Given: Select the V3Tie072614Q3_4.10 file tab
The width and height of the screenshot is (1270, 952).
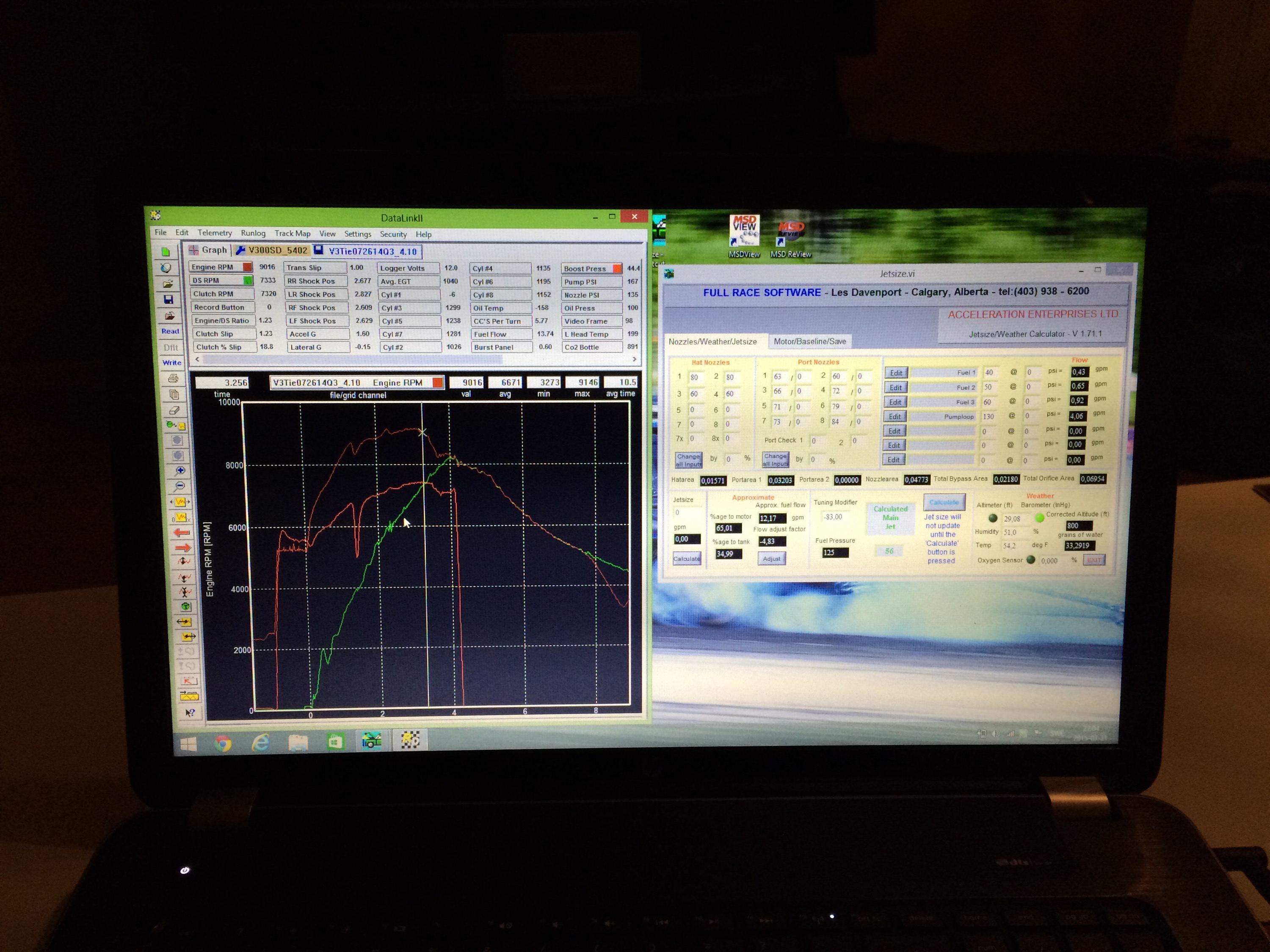Looking at the screenshot, I should tap(367, 251).
